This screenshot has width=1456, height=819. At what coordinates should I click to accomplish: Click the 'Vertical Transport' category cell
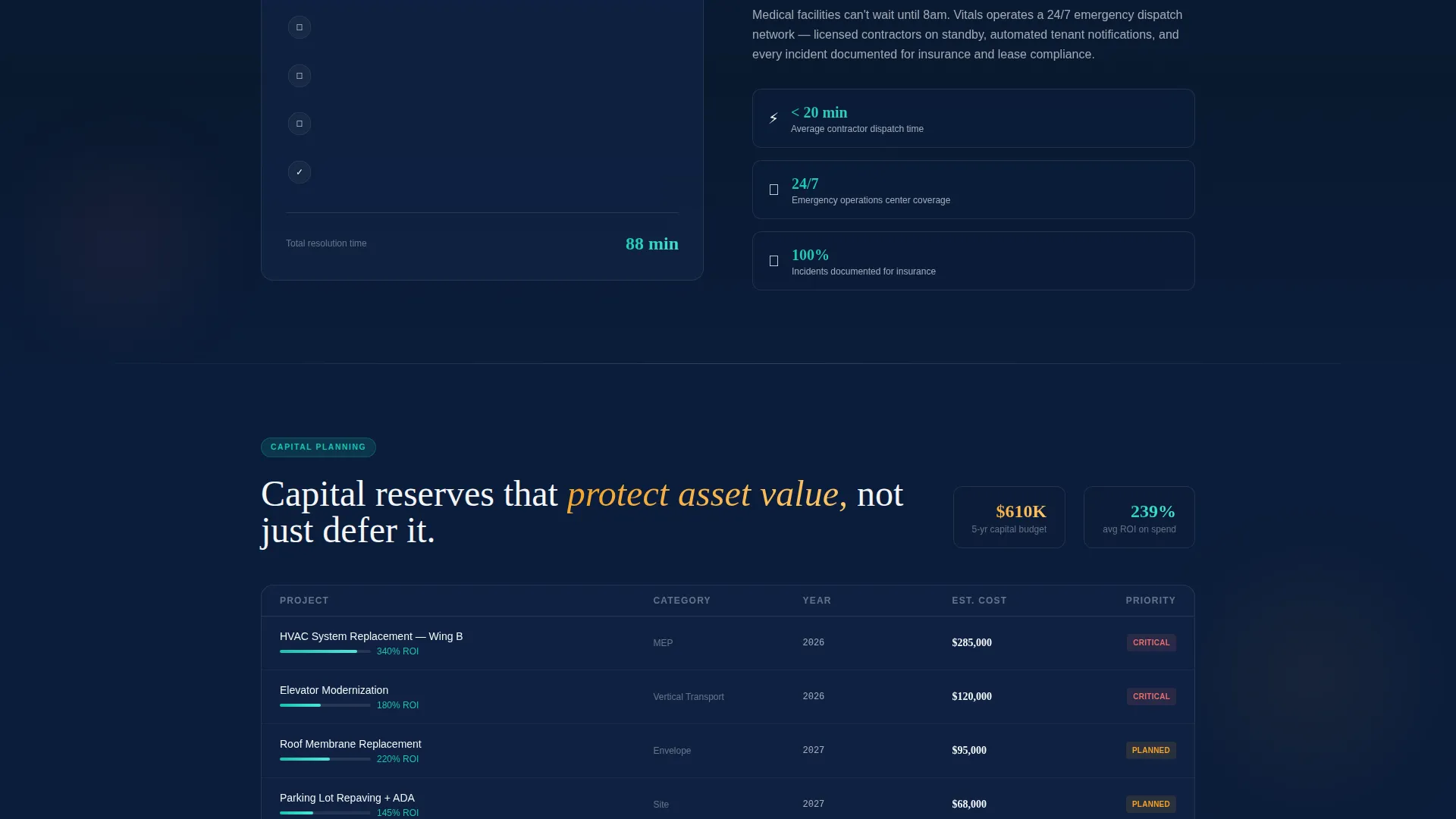(x=689, y=697)
